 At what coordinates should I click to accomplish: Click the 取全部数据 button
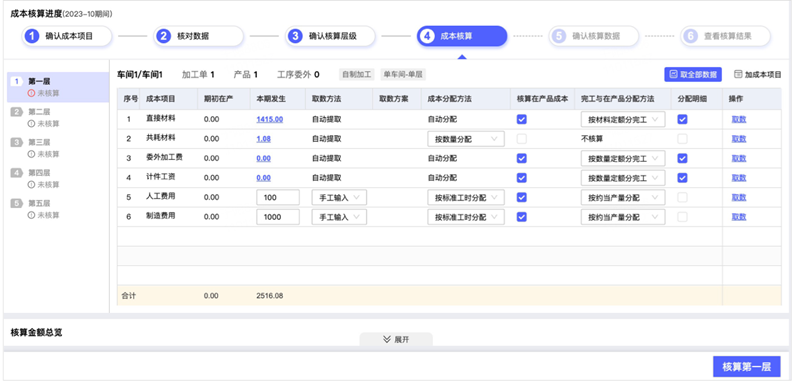[693, 74]
